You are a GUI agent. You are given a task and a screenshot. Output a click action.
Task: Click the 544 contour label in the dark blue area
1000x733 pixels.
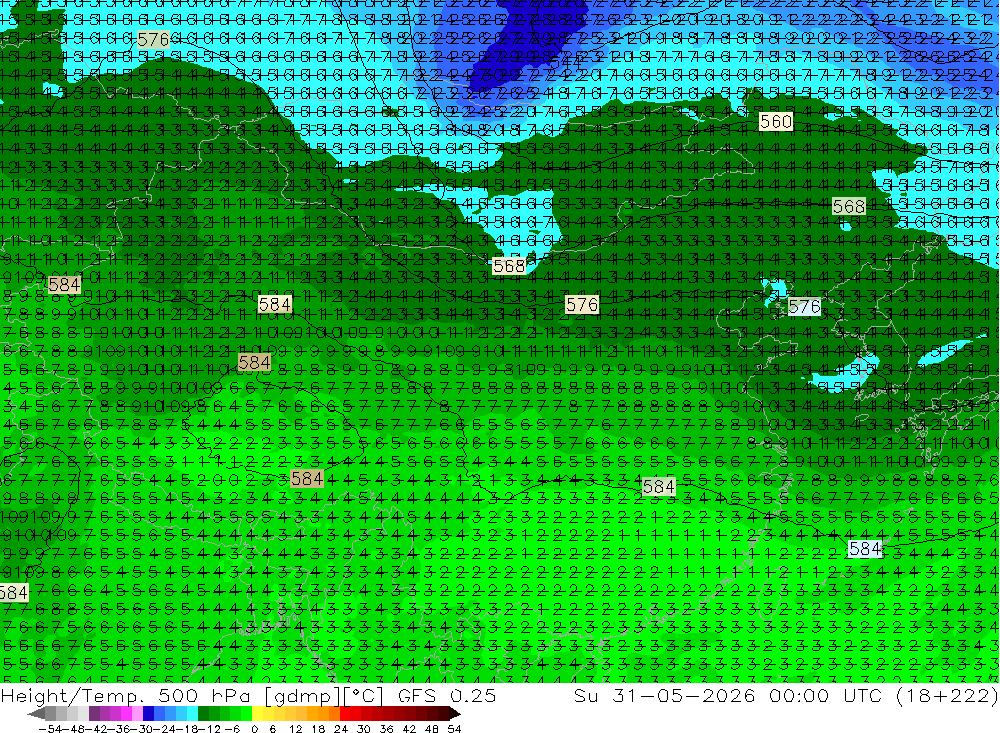point(565,63)
